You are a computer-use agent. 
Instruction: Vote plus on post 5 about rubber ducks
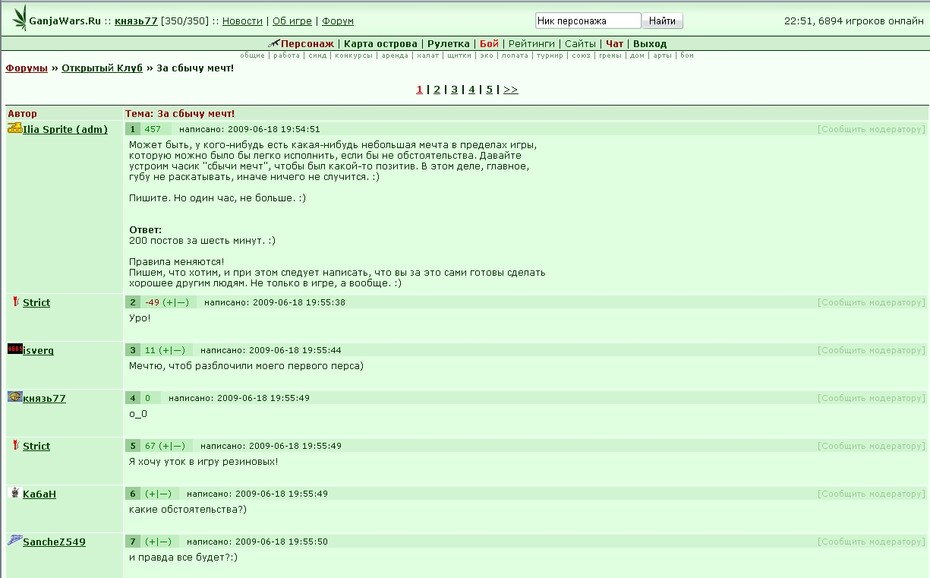click(165, 446)
